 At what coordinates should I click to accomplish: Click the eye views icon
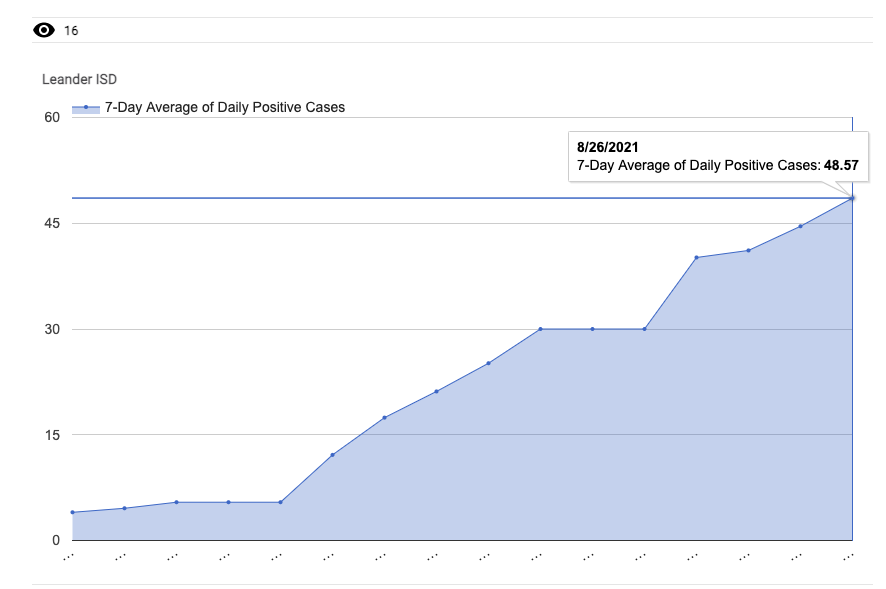pos(44,30)
